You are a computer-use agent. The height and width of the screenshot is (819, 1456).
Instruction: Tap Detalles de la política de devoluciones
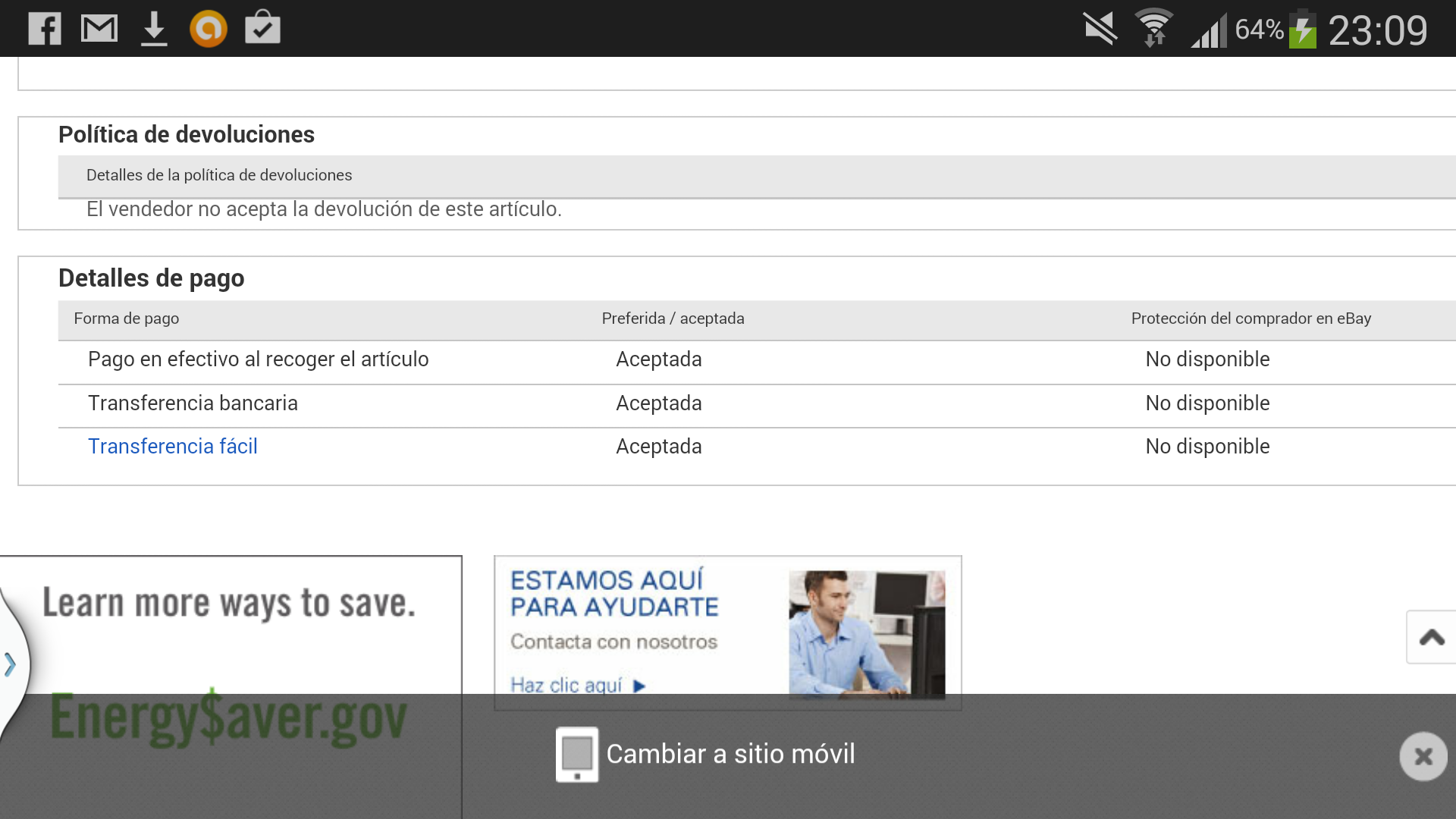point(219,175)
